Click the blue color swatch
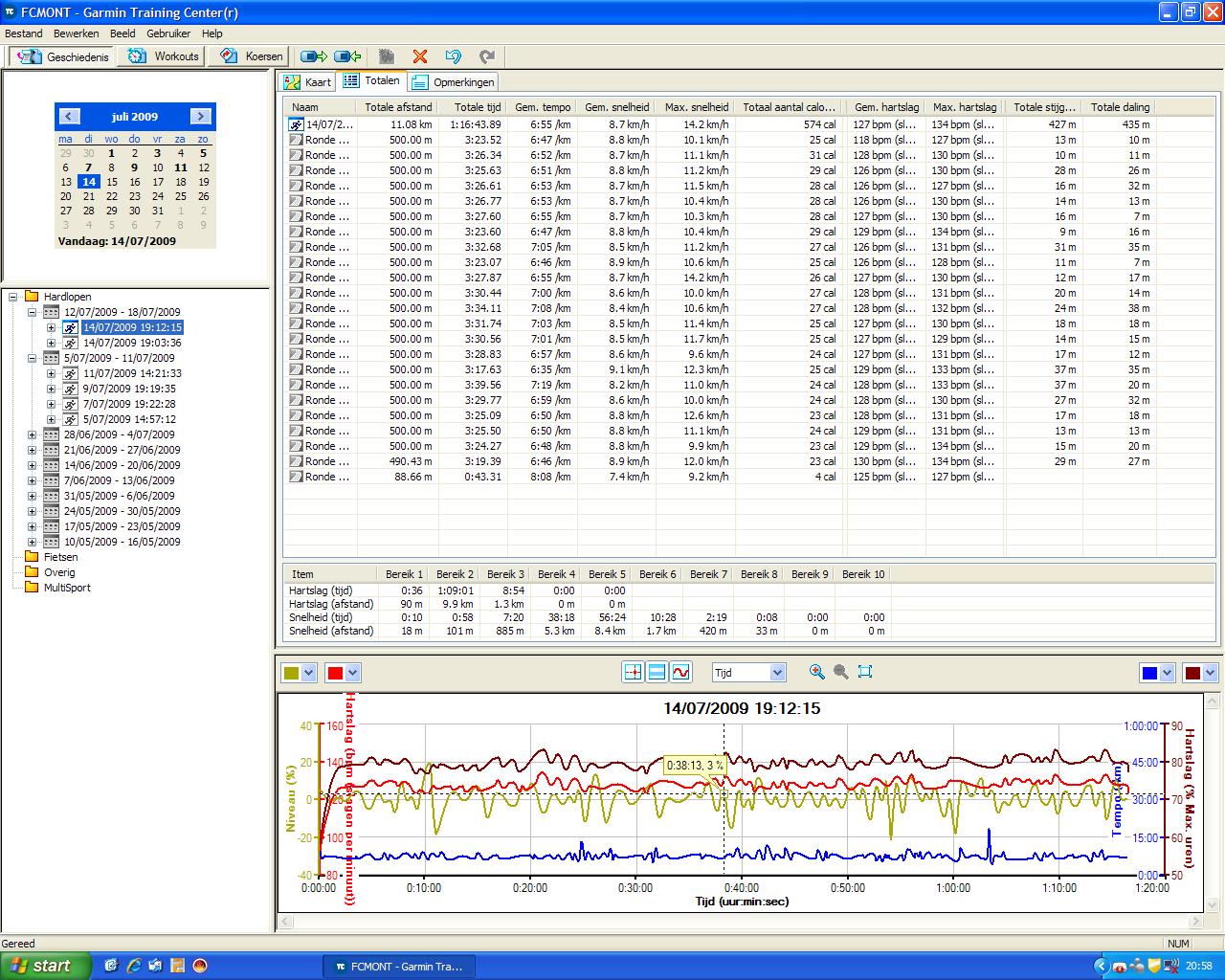The width and height of the screenshot is (1225, 980). [1148, 673]
